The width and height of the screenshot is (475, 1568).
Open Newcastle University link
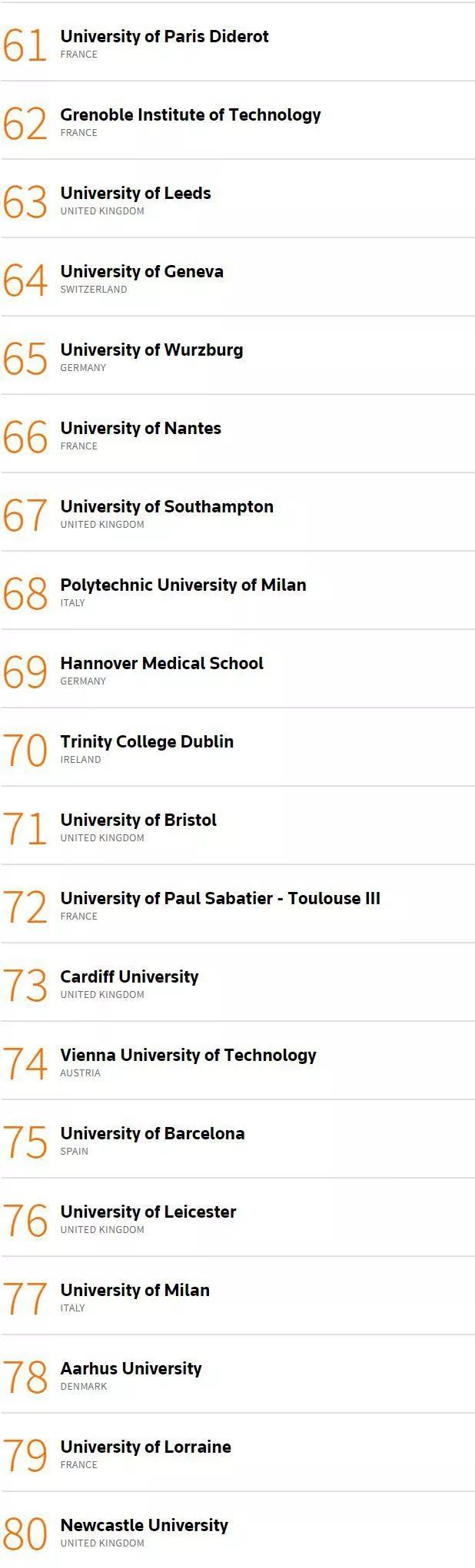pyautogui.click(x=144, y=1525)
